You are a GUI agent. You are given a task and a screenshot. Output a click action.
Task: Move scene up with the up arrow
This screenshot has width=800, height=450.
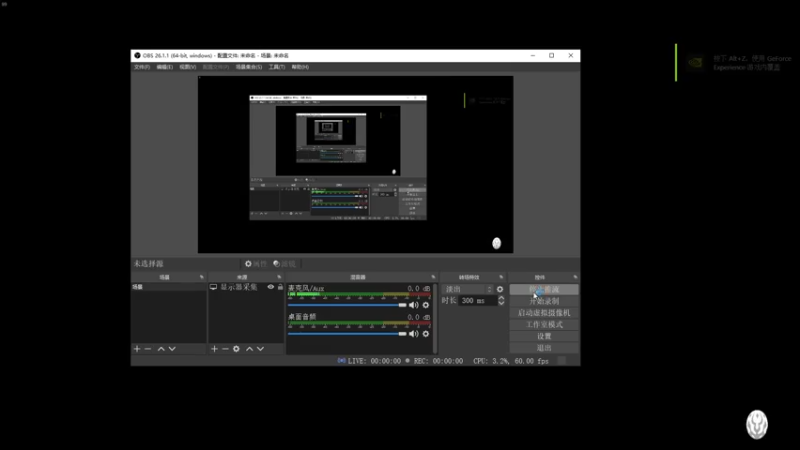click(161, 349)
